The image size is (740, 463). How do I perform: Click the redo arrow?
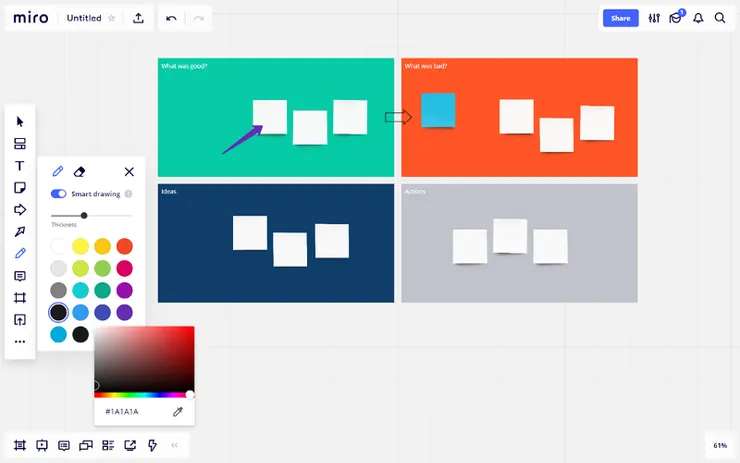[199, 18]
